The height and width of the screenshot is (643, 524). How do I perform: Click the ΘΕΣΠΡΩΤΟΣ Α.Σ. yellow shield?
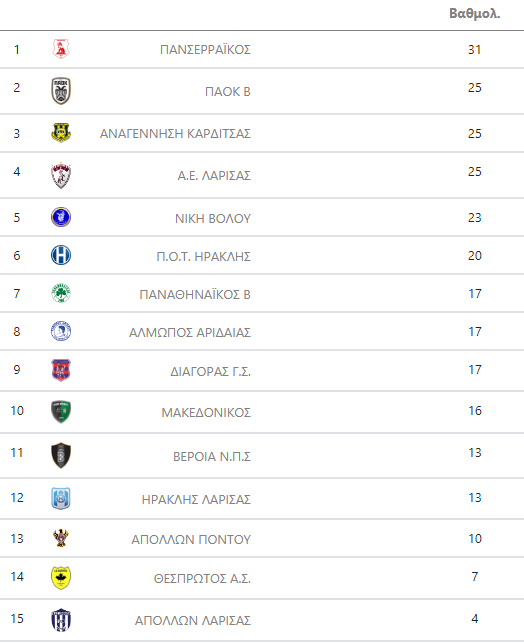(61, 577)
